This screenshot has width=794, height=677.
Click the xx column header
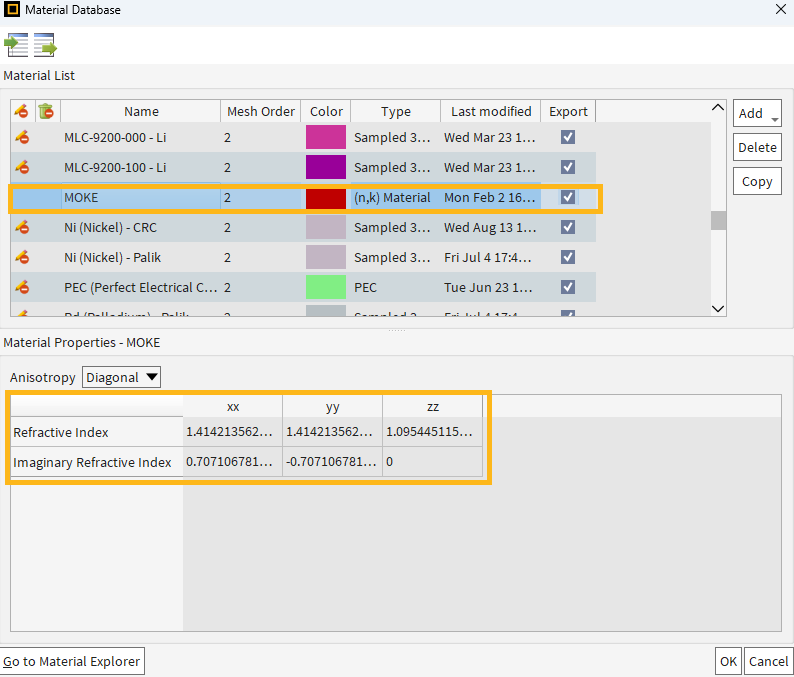[232, 407]
